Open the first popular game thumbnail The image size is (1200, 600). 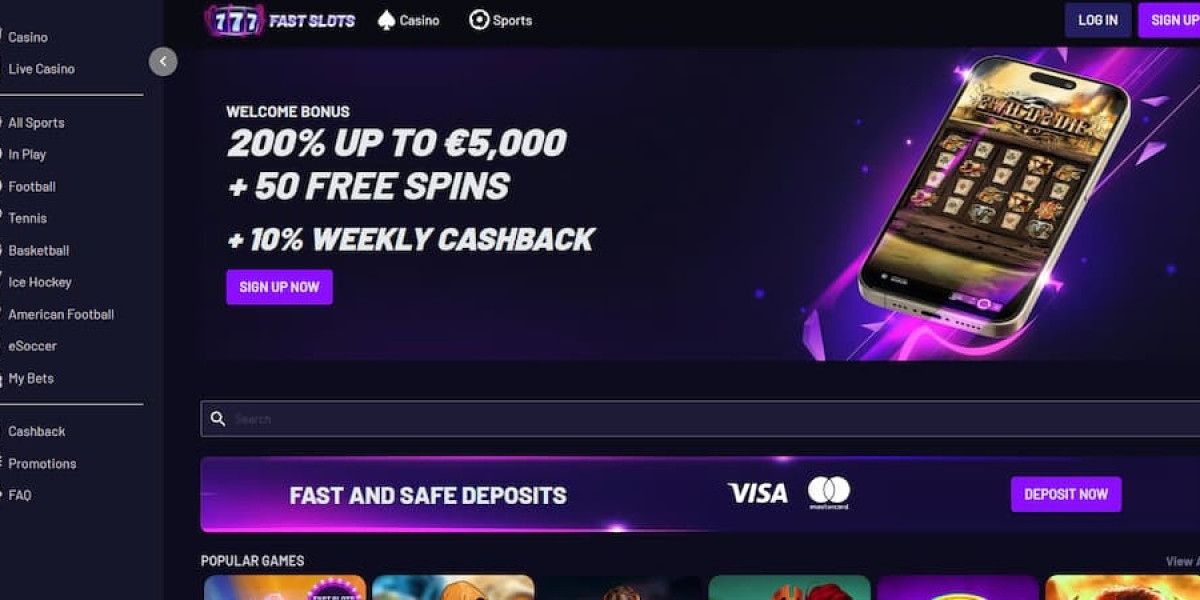tap(285, 588)
